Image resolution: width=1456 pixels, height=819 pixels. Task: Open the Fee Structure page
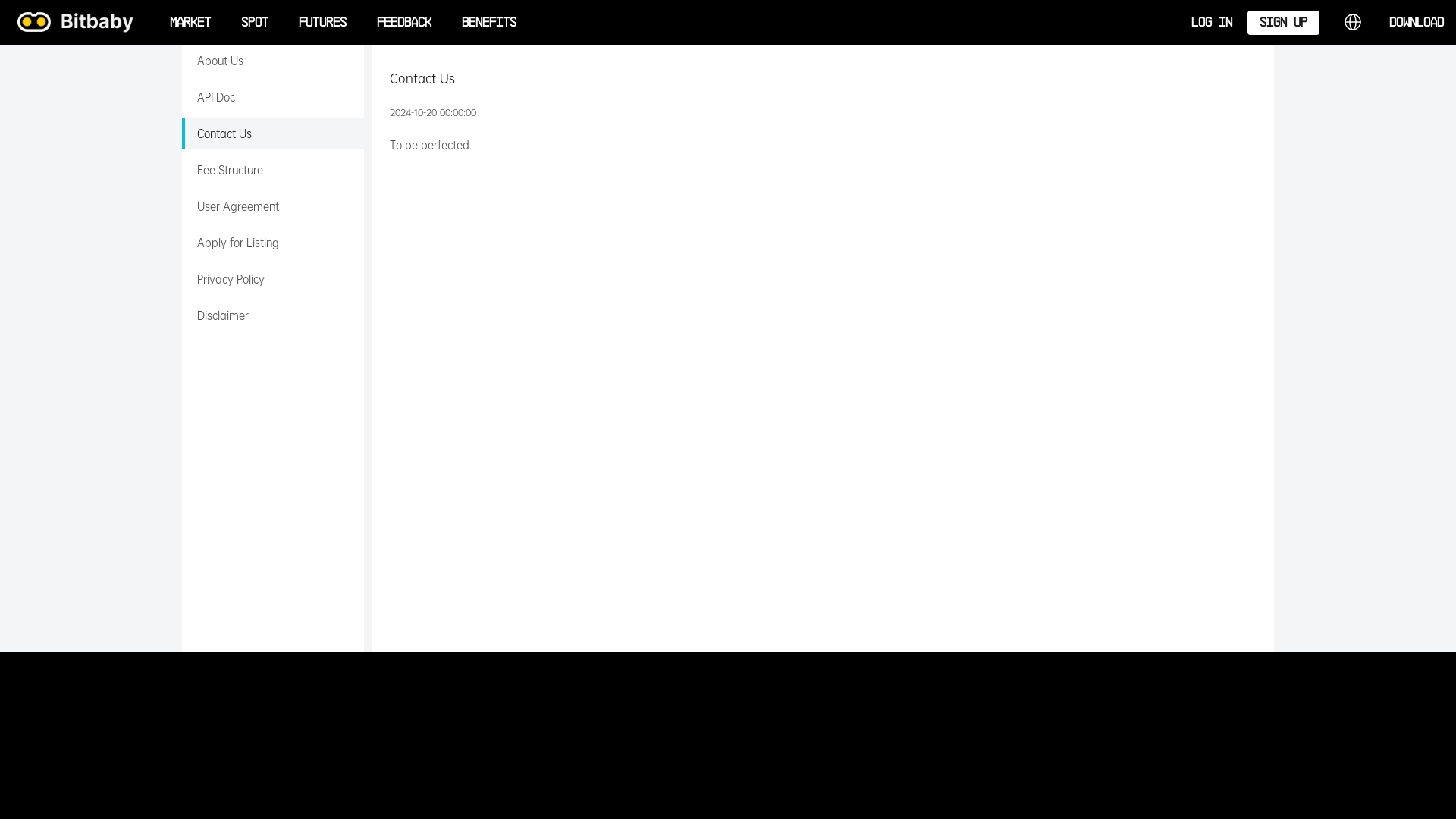[273, 170]
